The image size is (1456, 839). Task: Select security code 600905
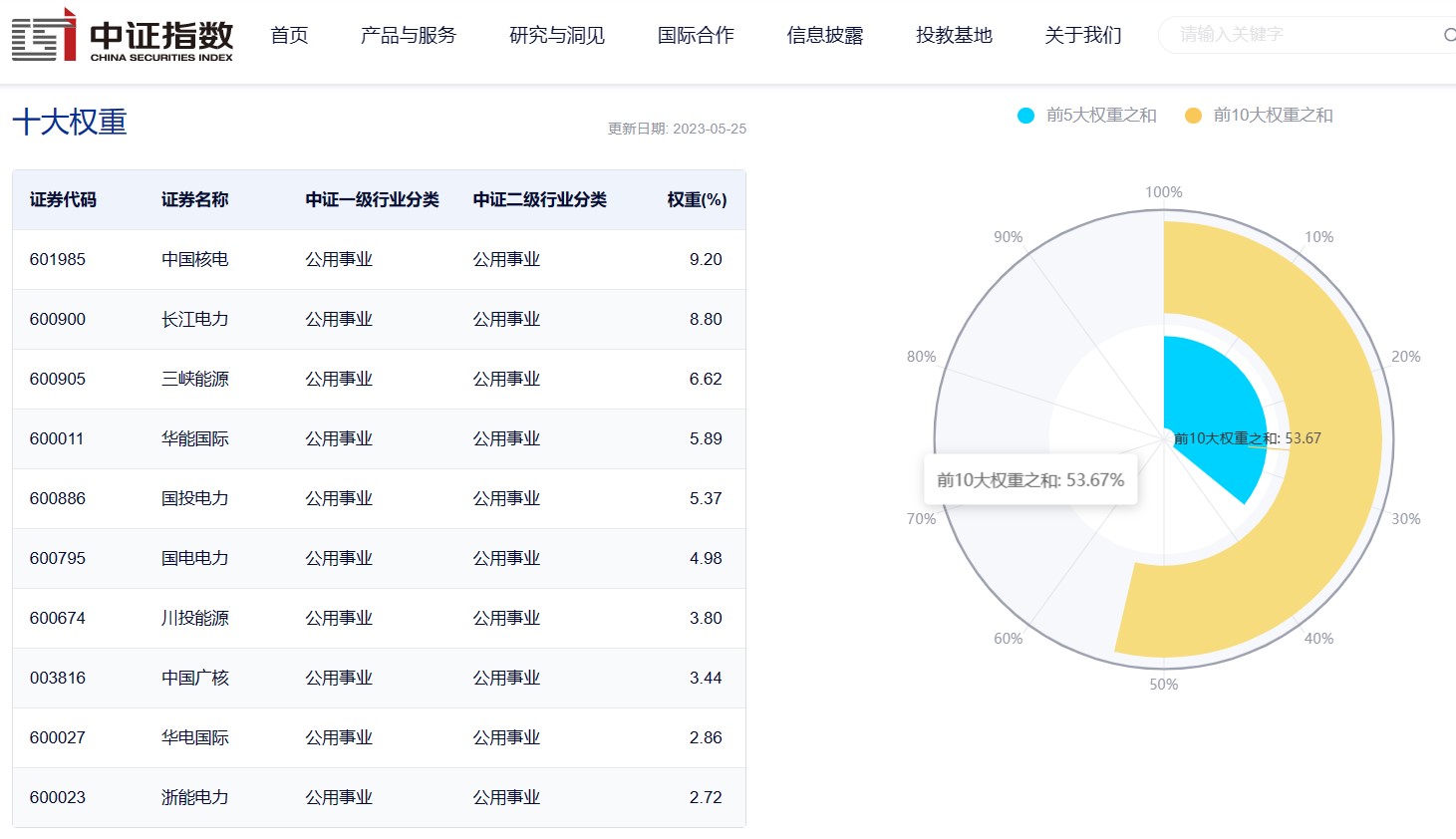(x=58, y=380)
